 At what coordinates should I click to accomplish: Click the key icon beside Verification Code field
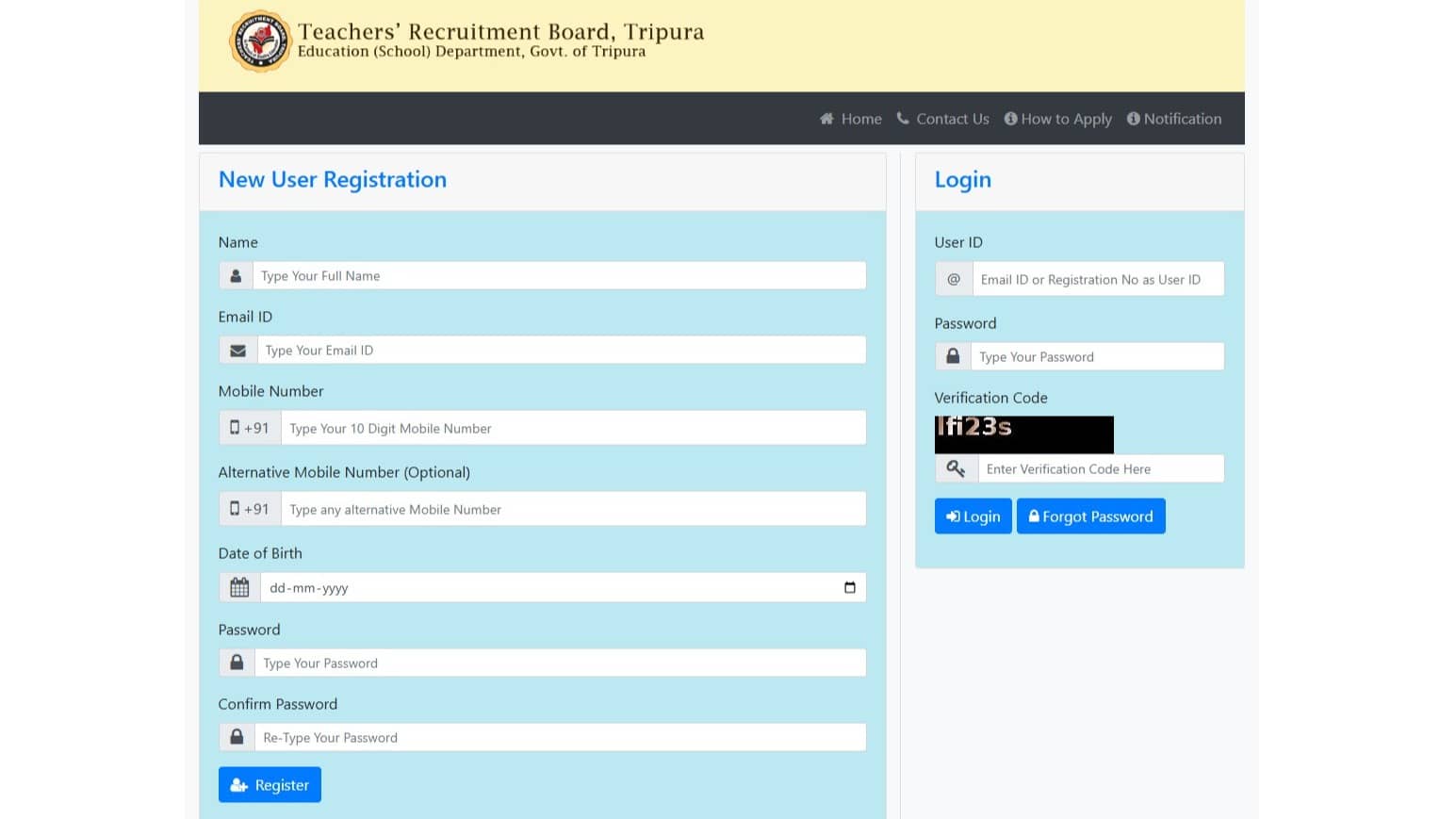956,469
